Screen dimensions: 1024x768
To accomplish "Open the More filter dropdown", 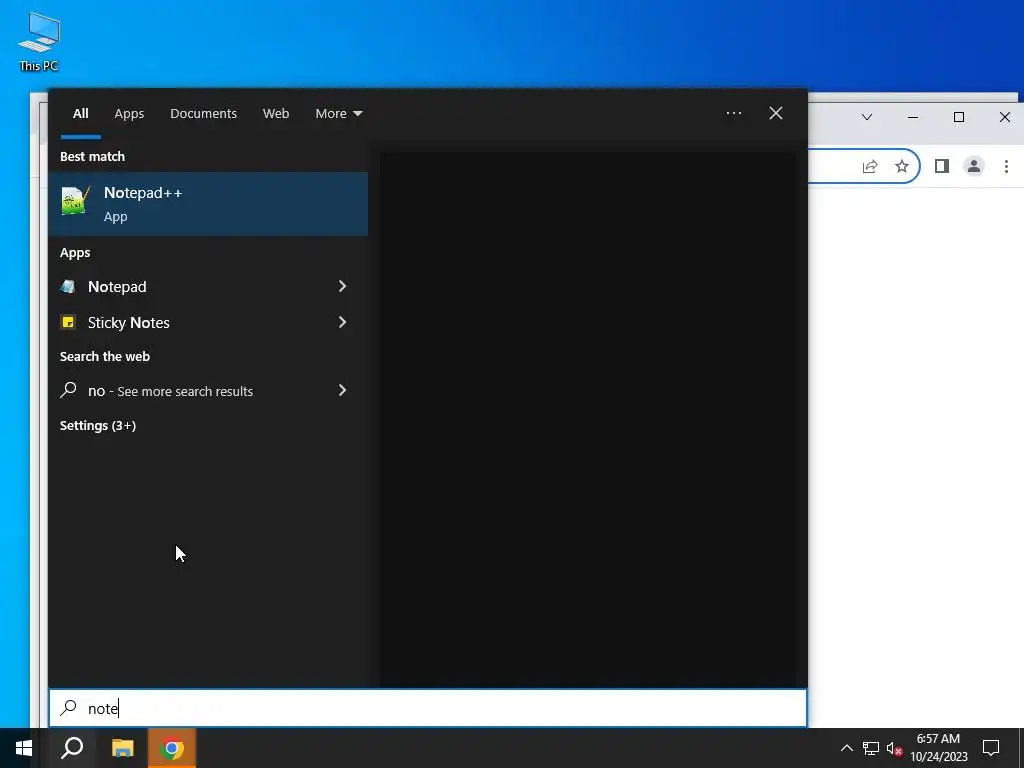I will [338, 114].
